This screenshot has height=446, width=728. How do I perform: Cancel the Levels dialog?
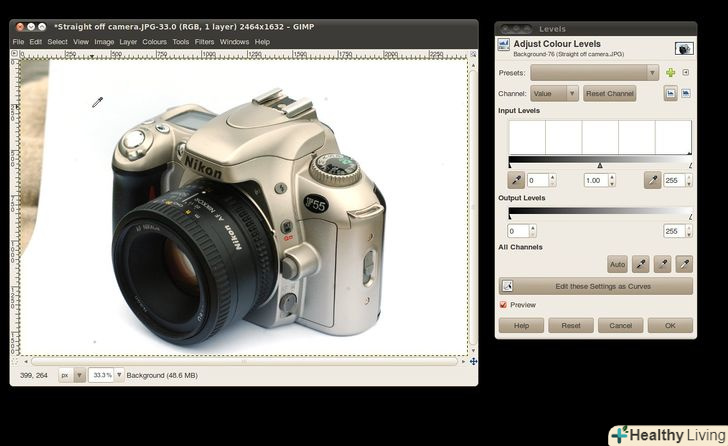pos(620,325)
